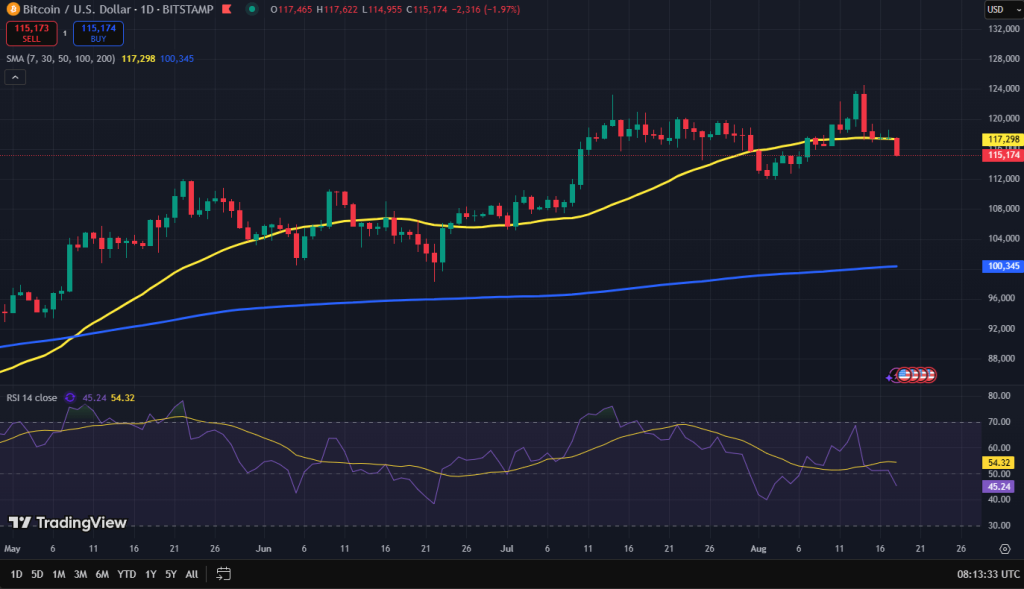Click the yellow 117,298 SMA price label
The height and width of the screenshot is (589, 1024).
click(x=1000, y=139)
